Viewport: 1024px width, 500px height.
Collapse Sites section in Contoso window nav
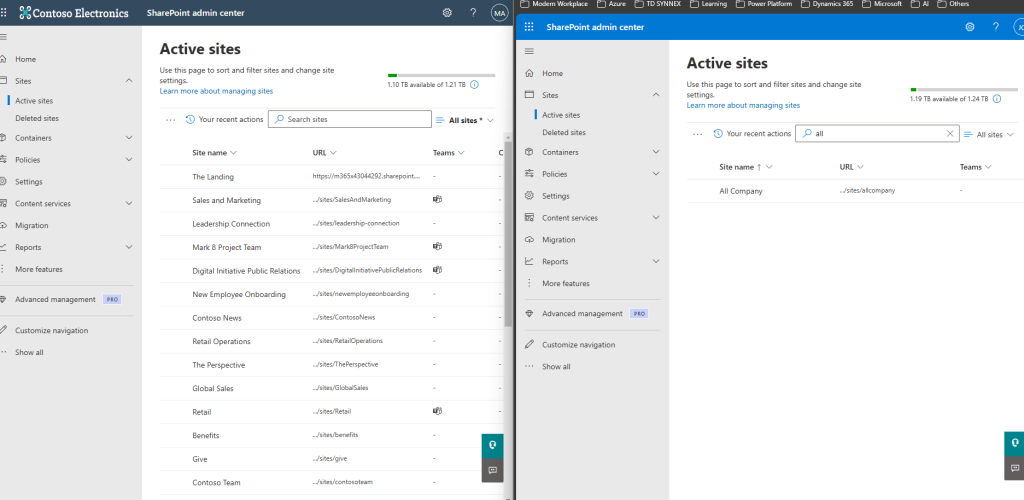point(129,80)
